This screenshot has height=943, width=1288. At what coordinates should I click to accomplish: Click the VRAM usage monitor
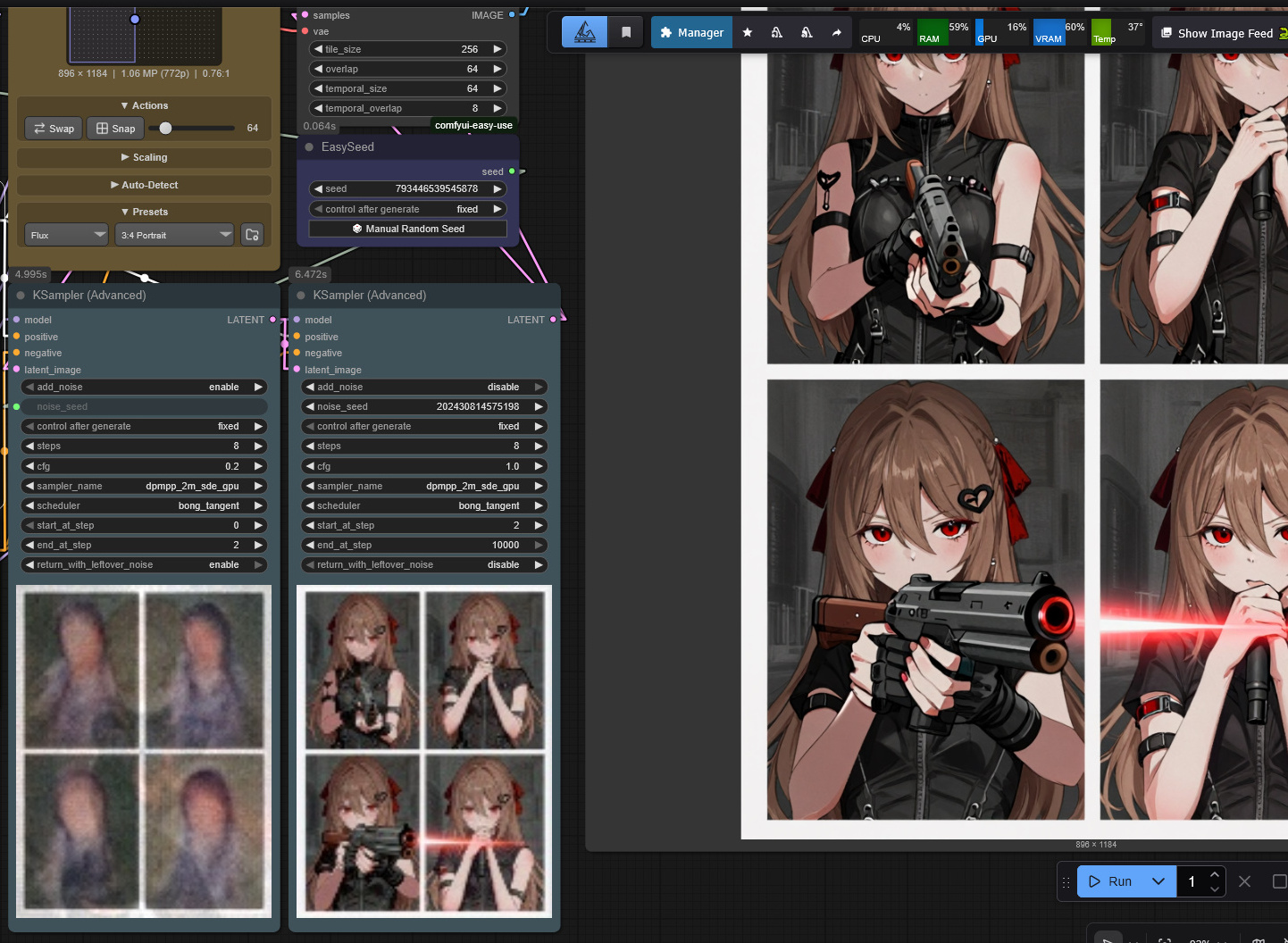[1060, 33]
